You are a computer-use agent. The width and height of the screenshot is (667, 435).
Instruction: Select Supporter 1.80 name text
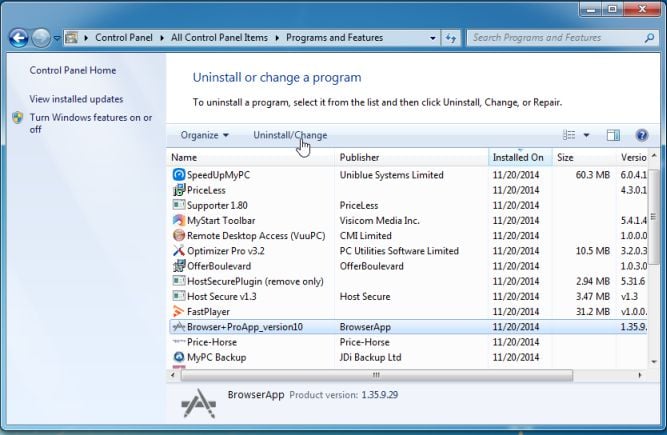click(217, 205)
